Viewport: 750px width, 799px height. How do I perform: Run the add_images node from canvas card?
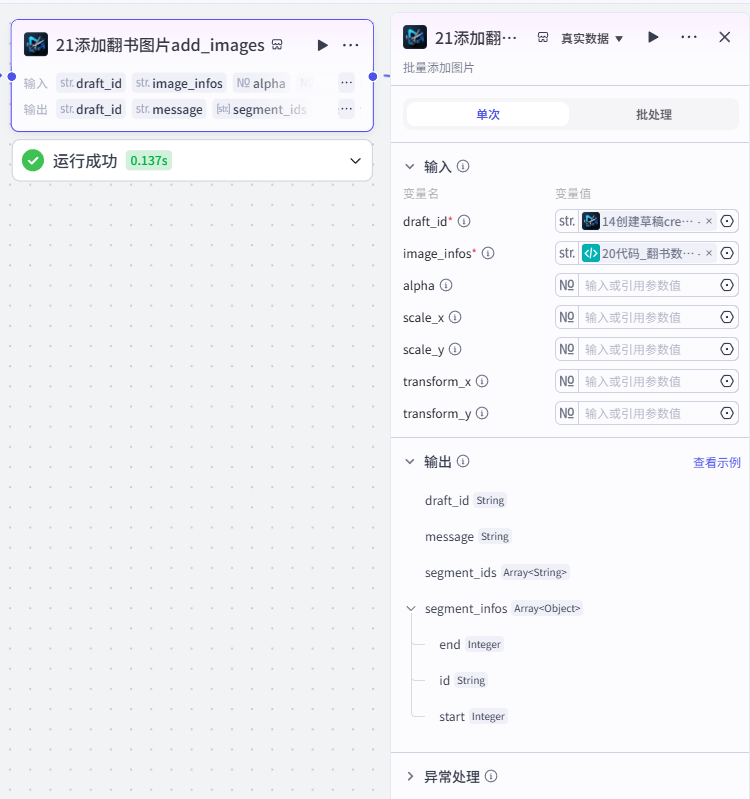coord(322,45)
